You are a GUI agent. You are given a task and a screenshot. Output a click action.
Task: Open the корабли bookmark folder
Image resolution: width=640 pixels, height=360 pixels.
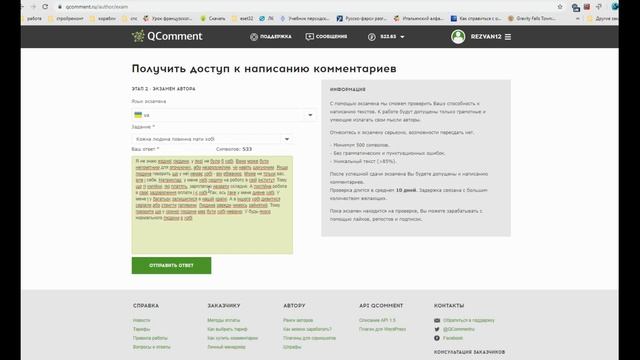coord(103,18)
